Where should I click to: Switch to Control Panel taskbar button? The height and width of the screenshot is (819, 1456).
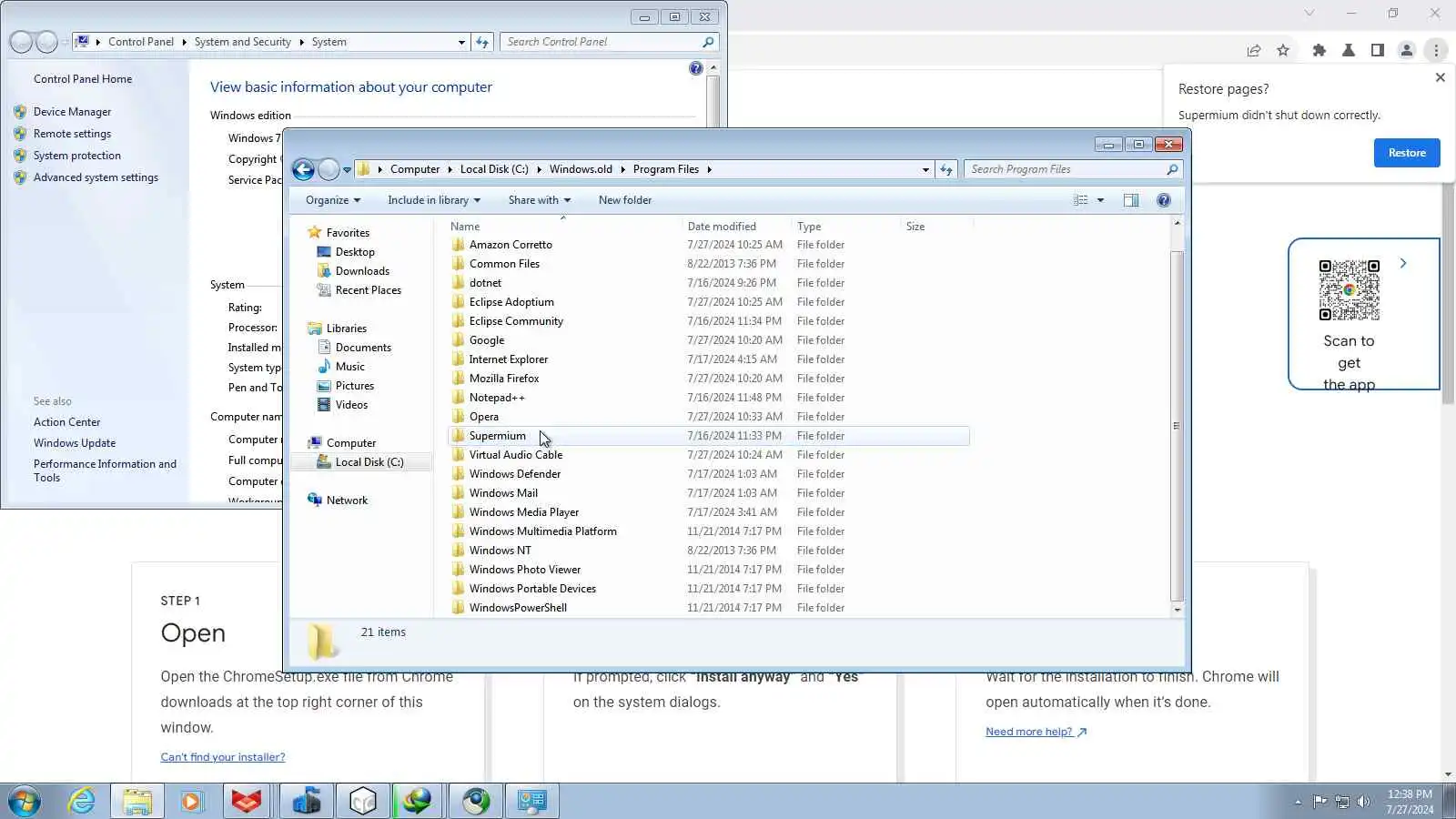coord(531,802)
